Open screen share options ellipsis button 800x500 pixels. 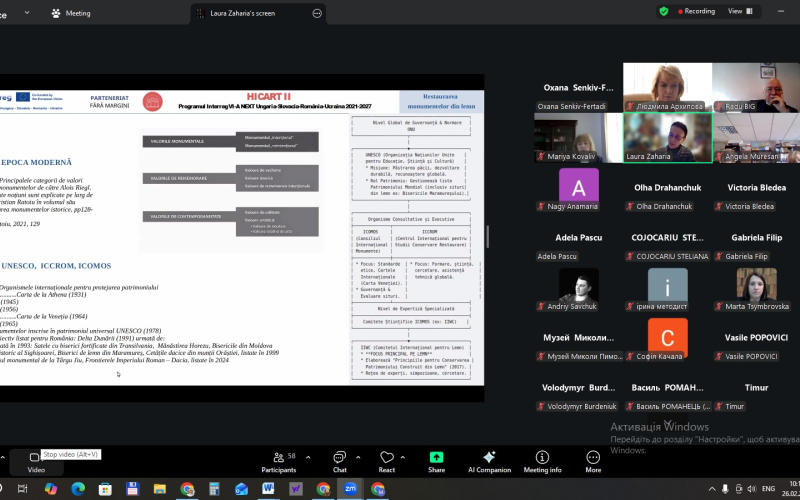coord(317,13)
